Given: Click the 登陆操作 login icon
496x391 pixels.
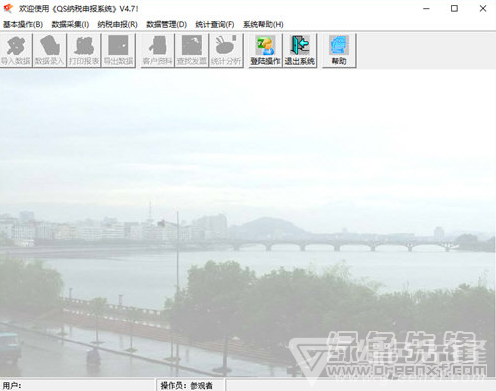Looking at the screenshot, I should 265,51.
